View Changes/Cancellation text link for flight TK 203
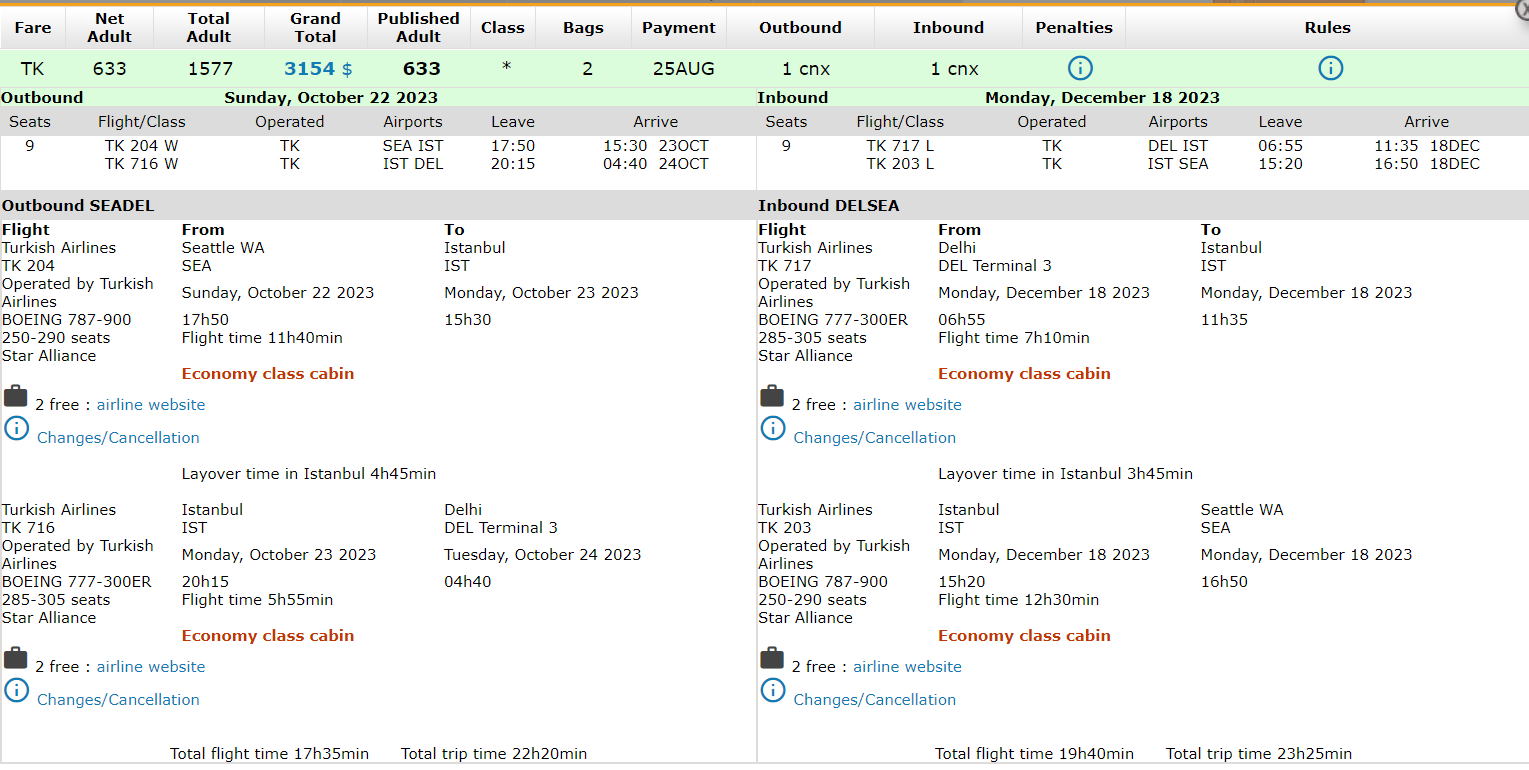Screen dimensions: 1529x770 tap(874, 700)
